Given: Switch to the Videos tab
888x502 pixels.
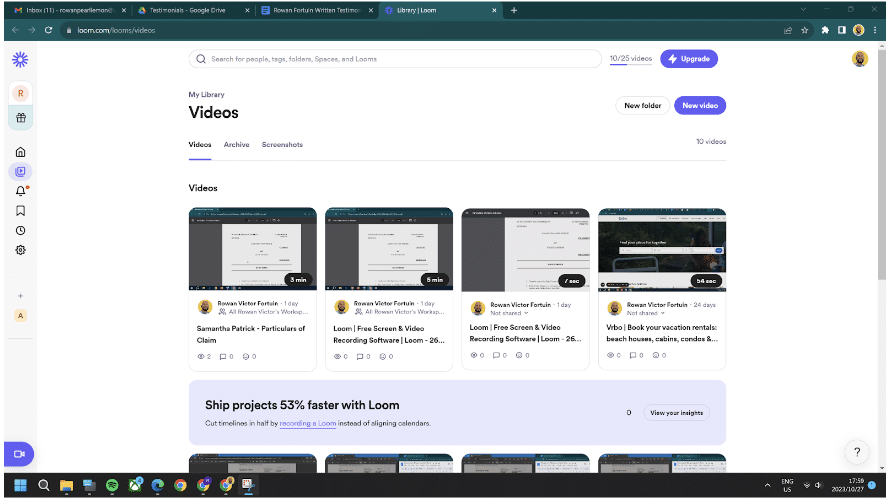Looking at the screenshot, I should (200, 145).
